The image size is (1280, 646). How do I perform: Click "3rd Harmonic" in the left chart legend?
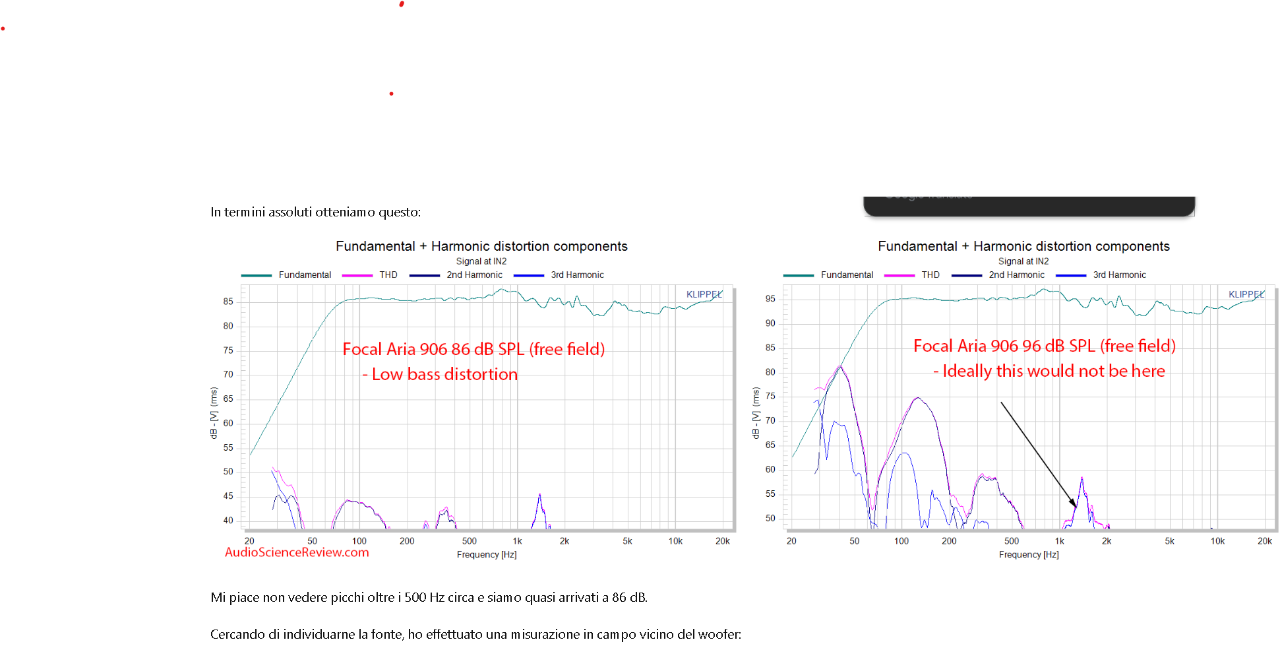(x=577, y=275)
